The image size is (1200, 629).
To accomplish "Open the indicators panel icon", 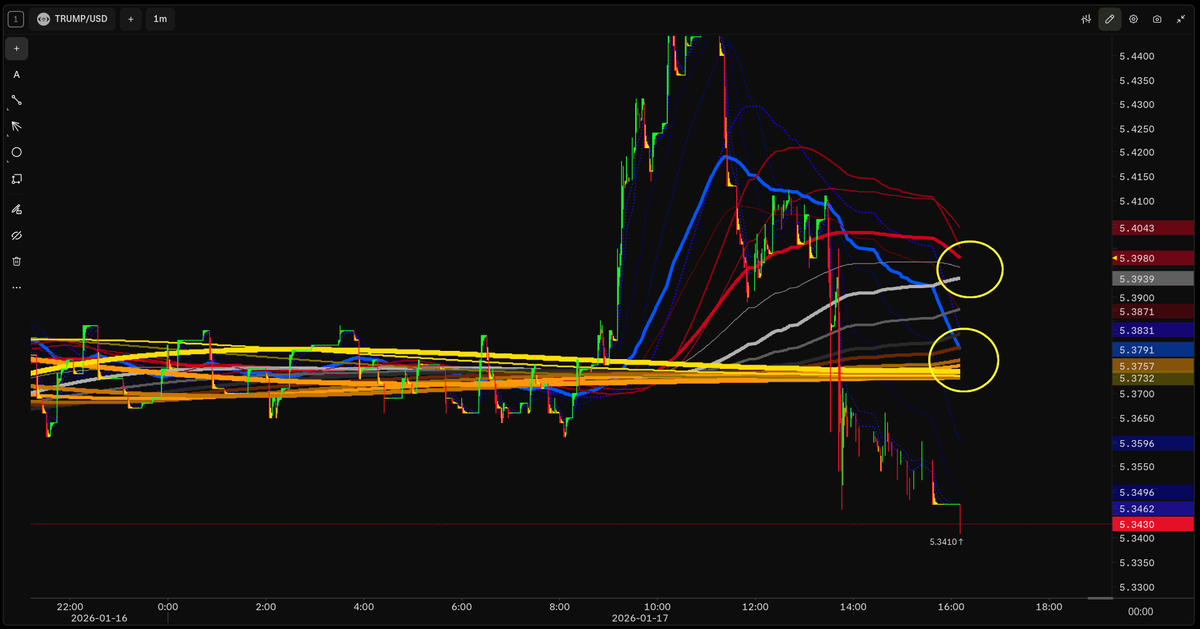I will (x=1086, y=19).
